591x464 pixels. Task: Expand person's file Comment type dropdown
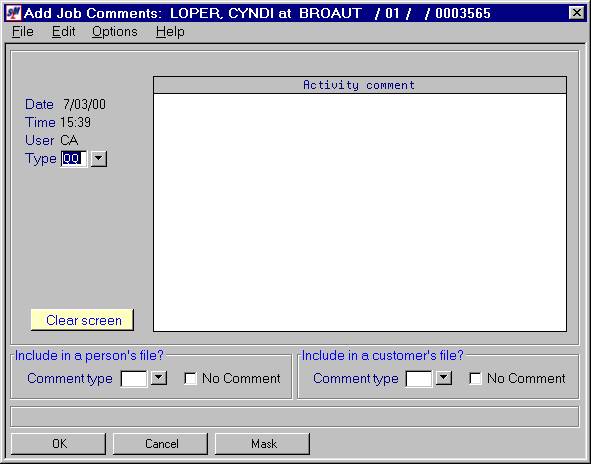pyautogui.click(x=159, y=378)
